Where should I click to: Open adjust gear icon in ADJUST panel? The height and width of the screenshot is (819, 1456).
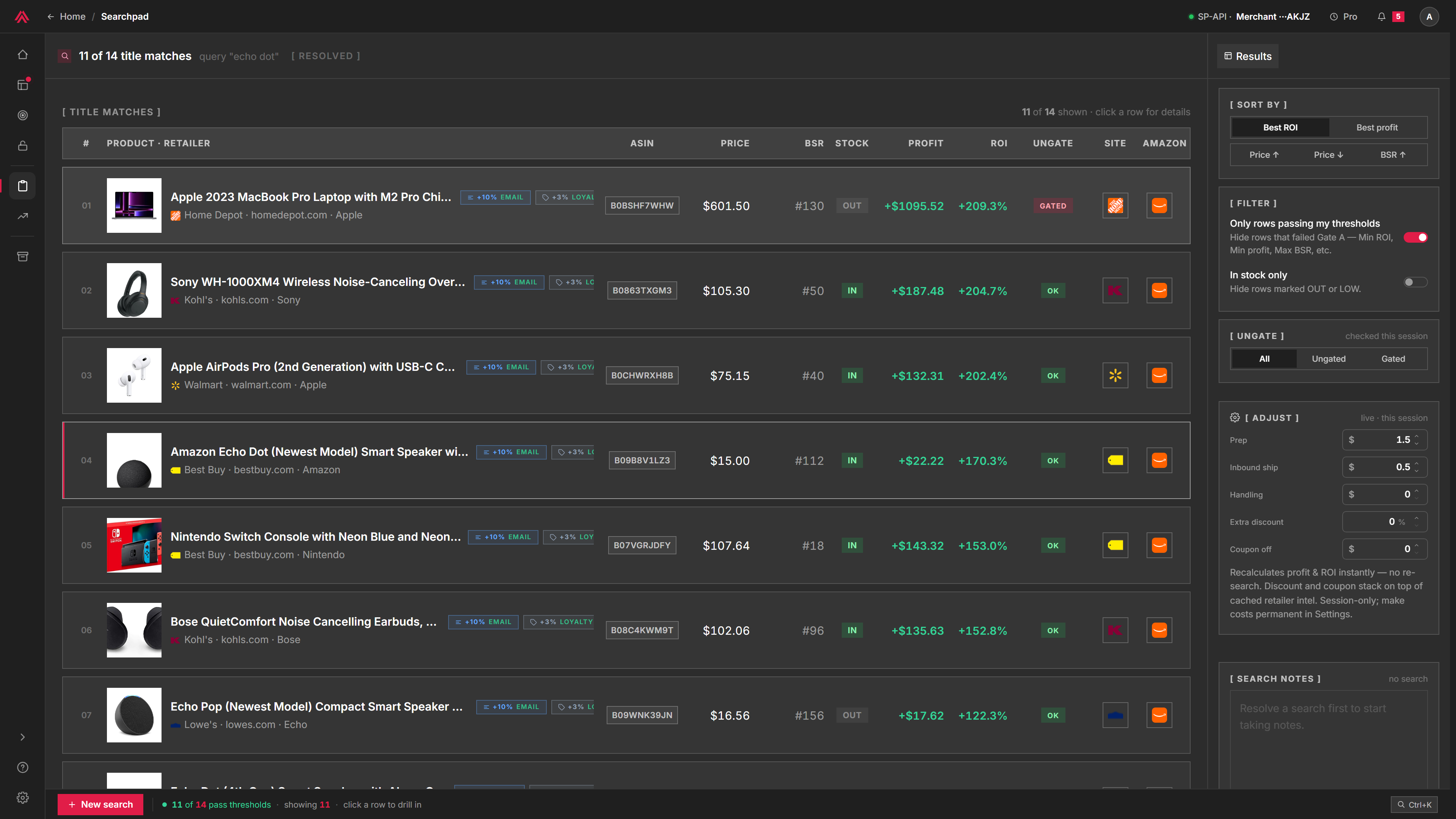coord(1235,418)
